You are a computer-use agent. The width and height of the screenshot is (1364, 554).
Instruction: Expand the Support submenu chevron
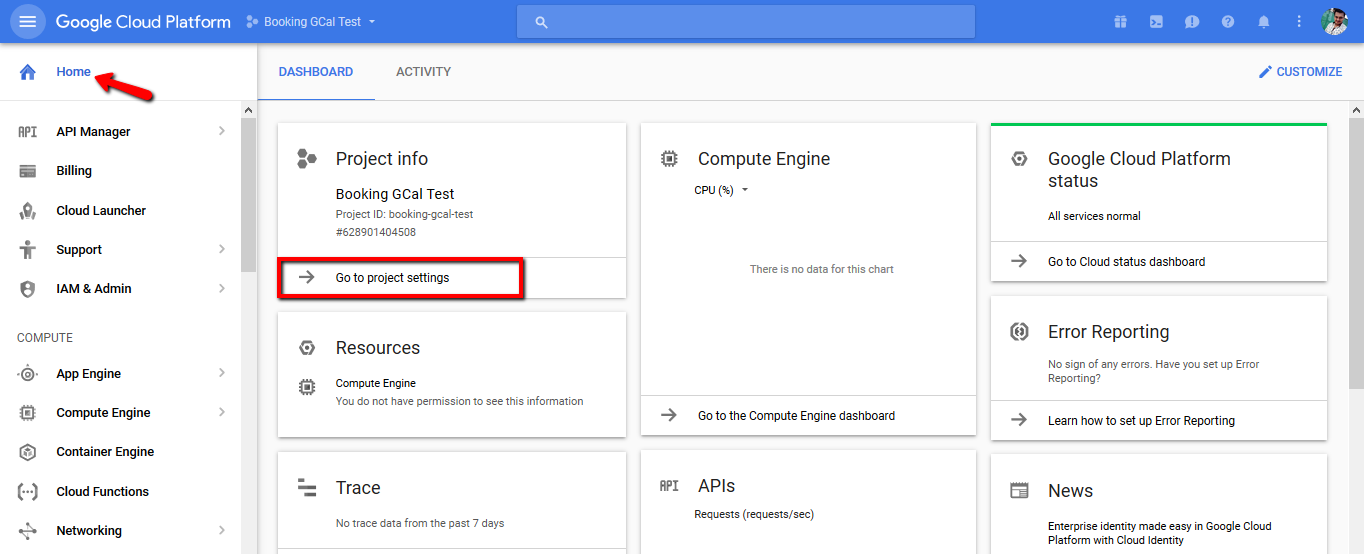click(x=222, y=249)
